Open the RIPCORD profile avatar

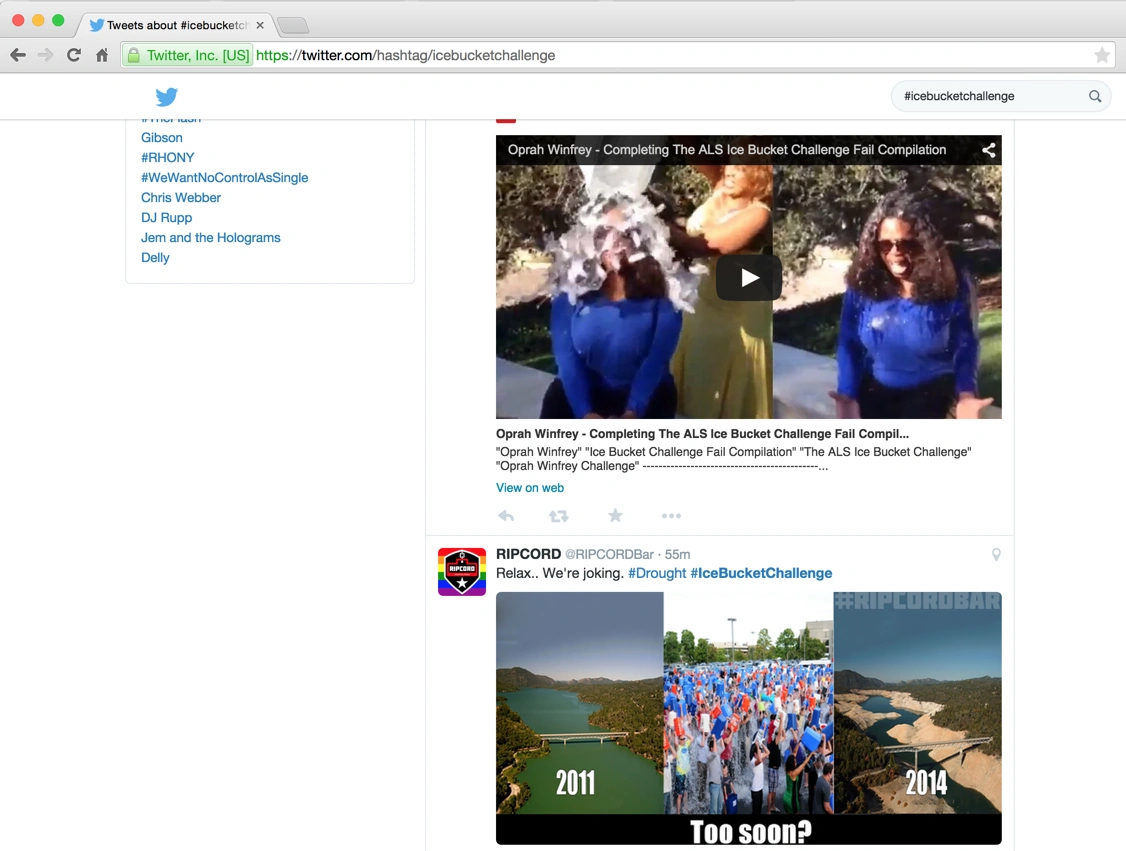(462, 572)
